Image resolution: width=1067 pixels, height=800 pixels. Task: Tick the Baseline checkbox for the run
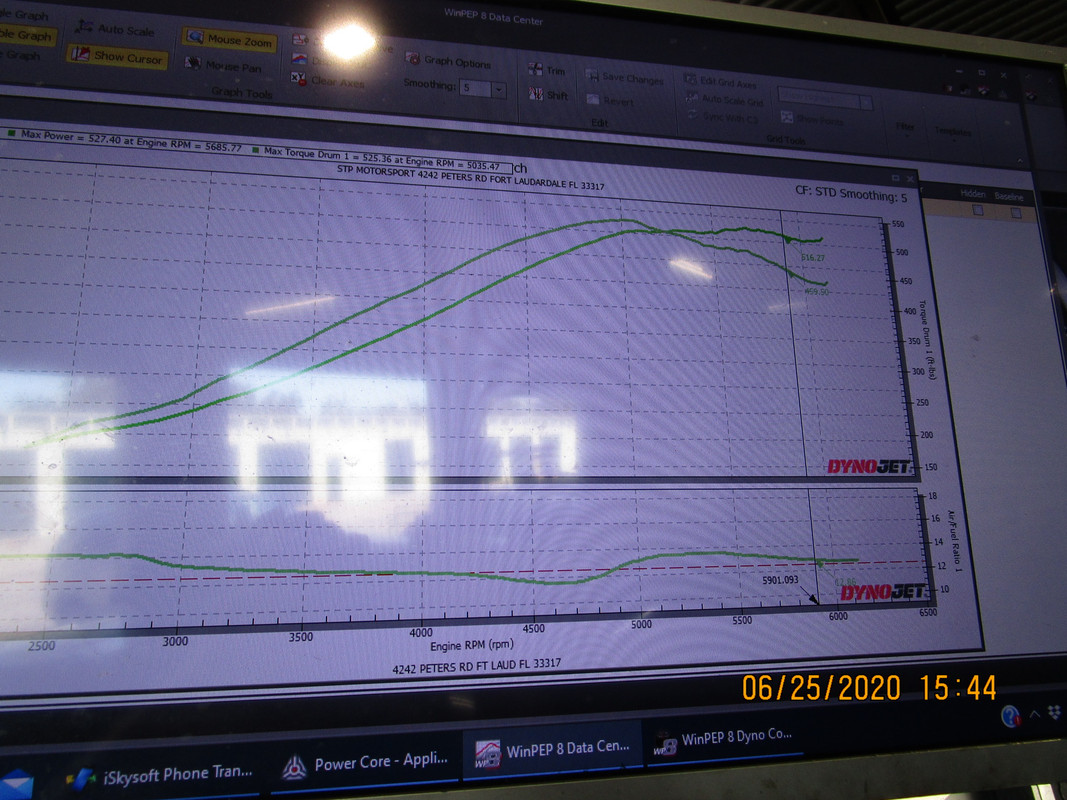point(1016,213)
